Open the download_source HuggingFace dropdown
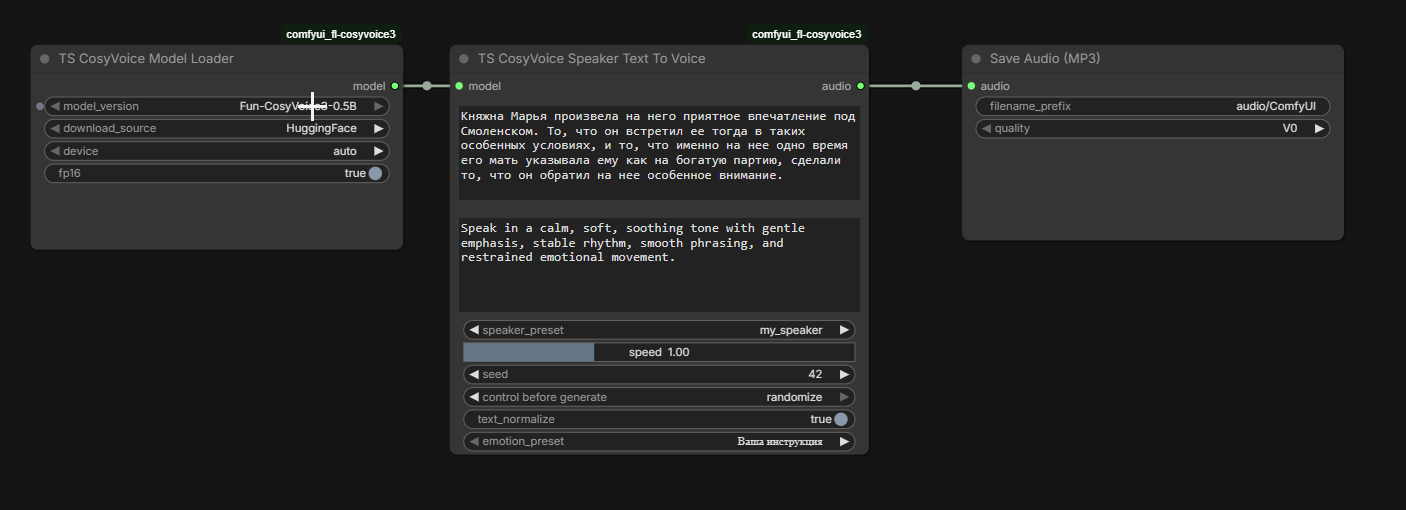Viewport: 1406px width, 510px height. point(217,128)
